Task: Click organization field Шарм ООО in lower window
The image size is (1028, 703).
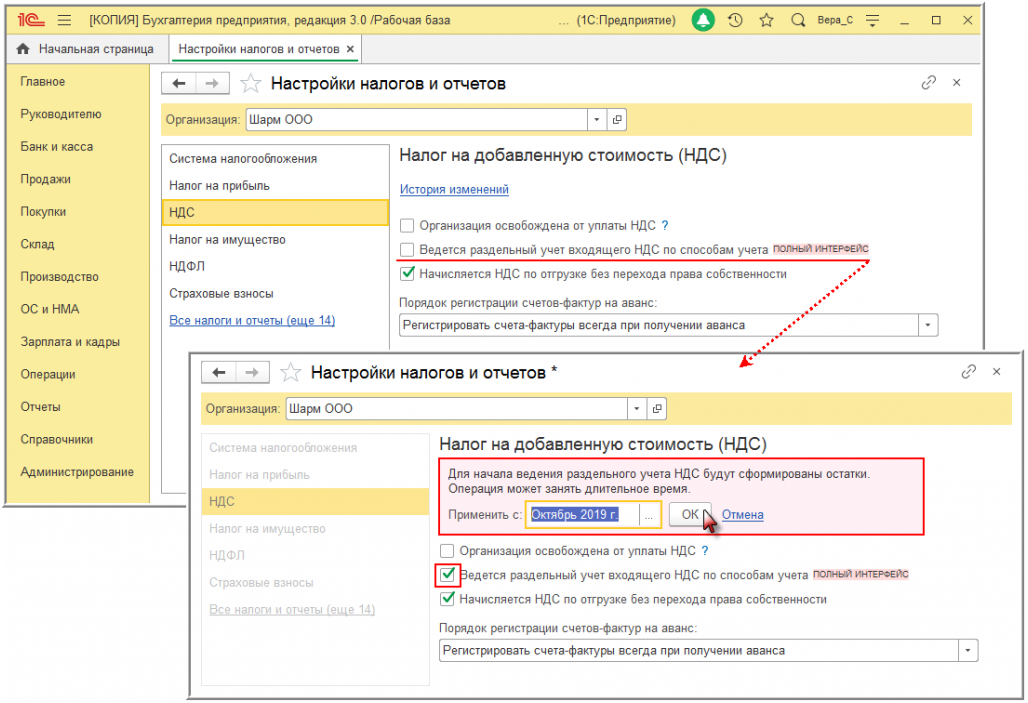Action: pos(457,409)
